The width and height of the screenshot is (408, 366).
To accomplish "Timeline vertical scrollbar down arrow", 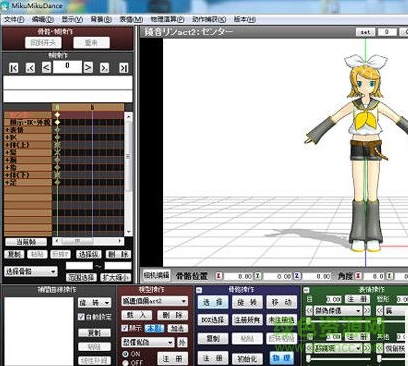I will click(x=128, y=232).
